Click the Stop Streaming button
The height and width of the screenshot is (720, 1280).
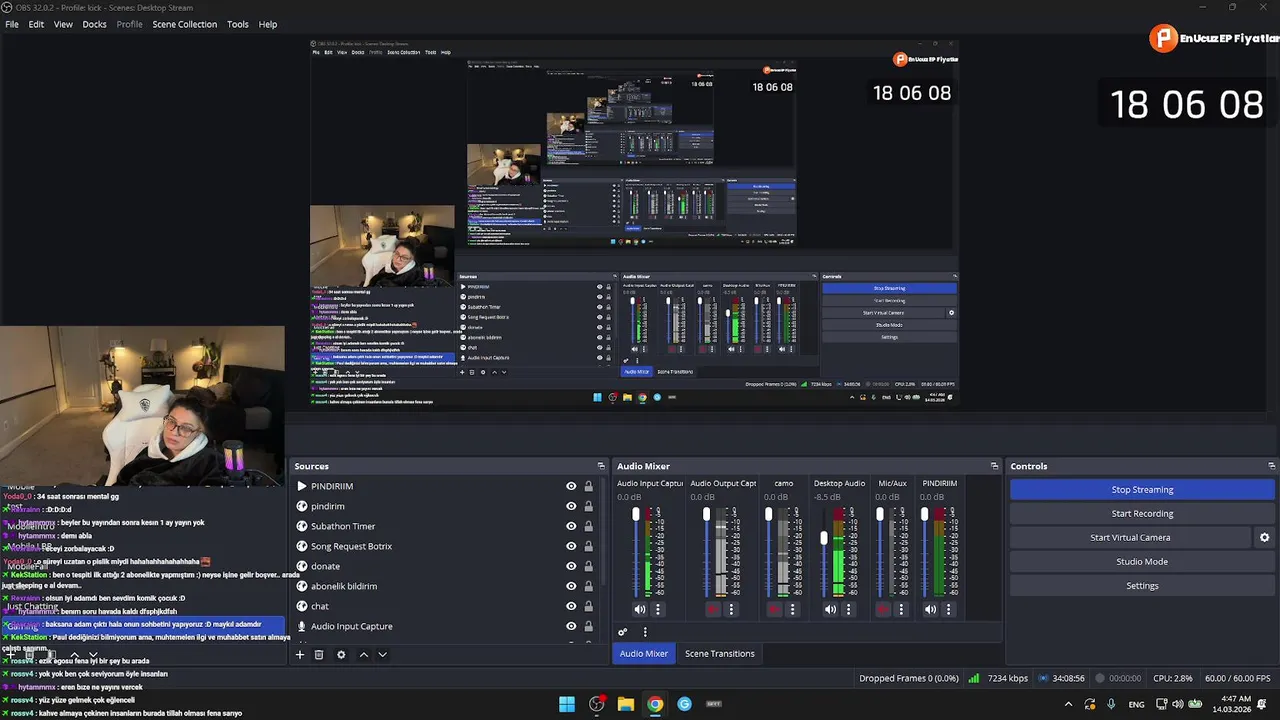tap(1142, 489)
